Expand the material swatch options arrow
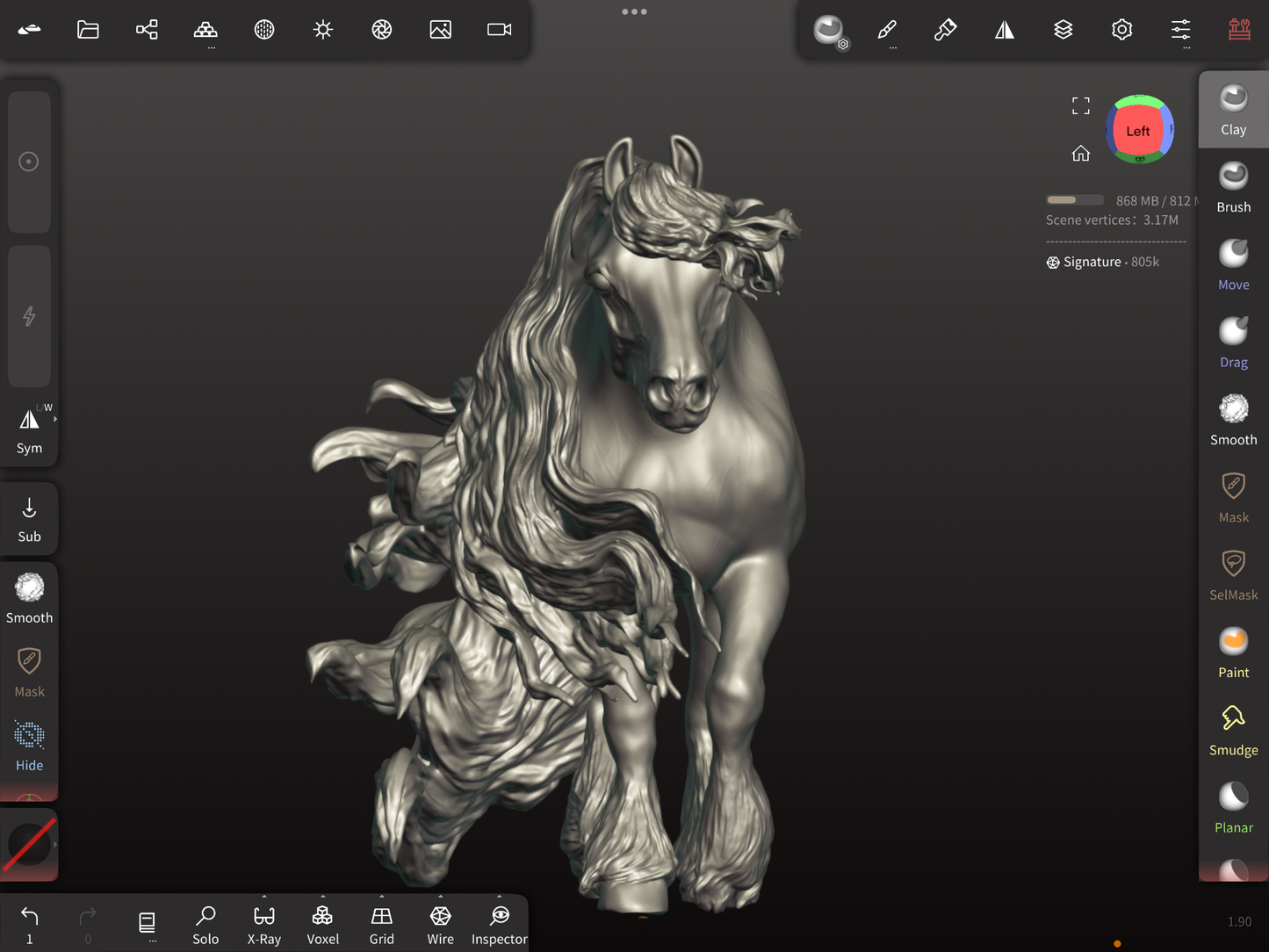1269x952 pixels. (x=55, y=844)
